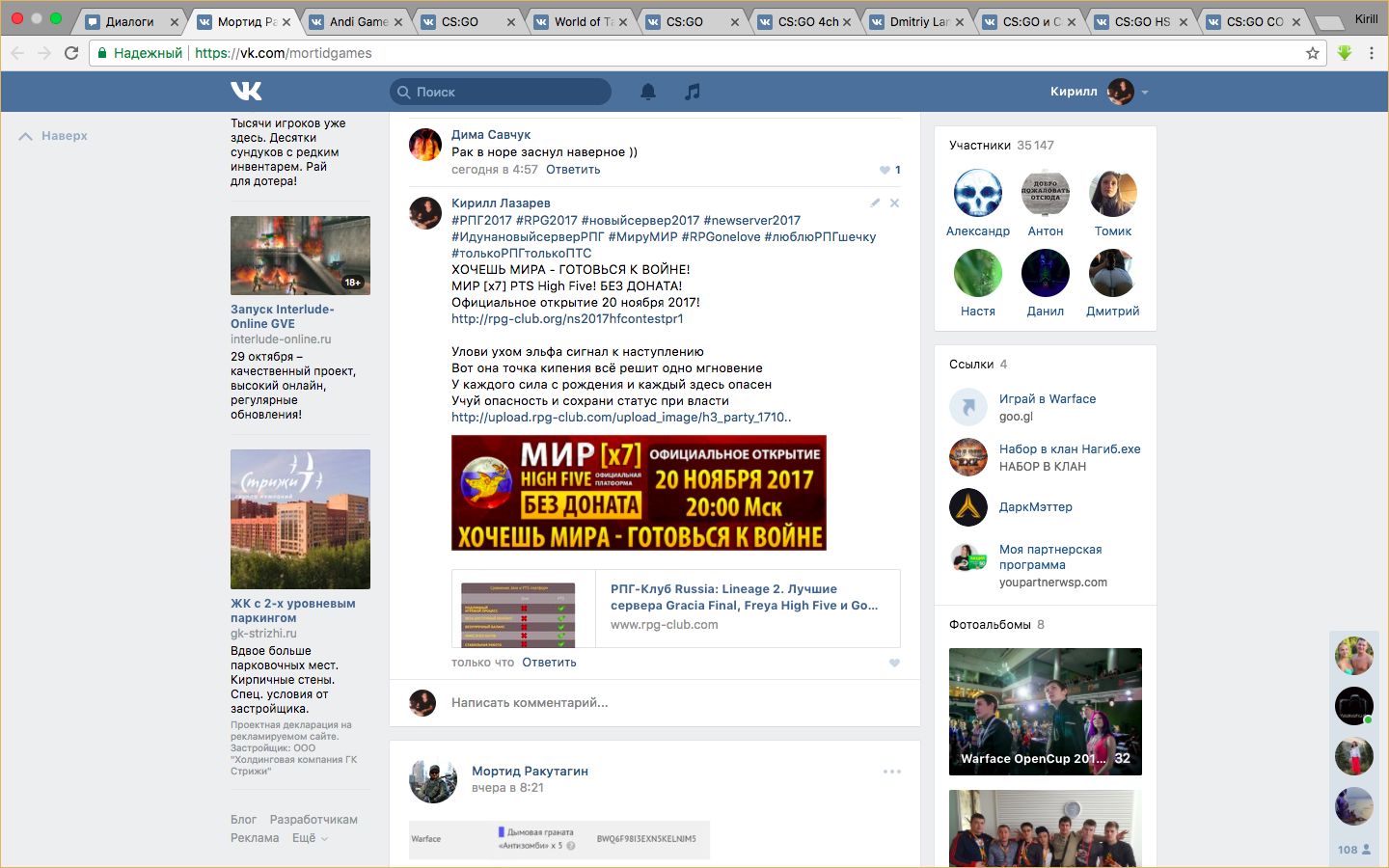
Task: Open the 108 friends online counter
Action: pyautogui.click(x=1354, y=850)
